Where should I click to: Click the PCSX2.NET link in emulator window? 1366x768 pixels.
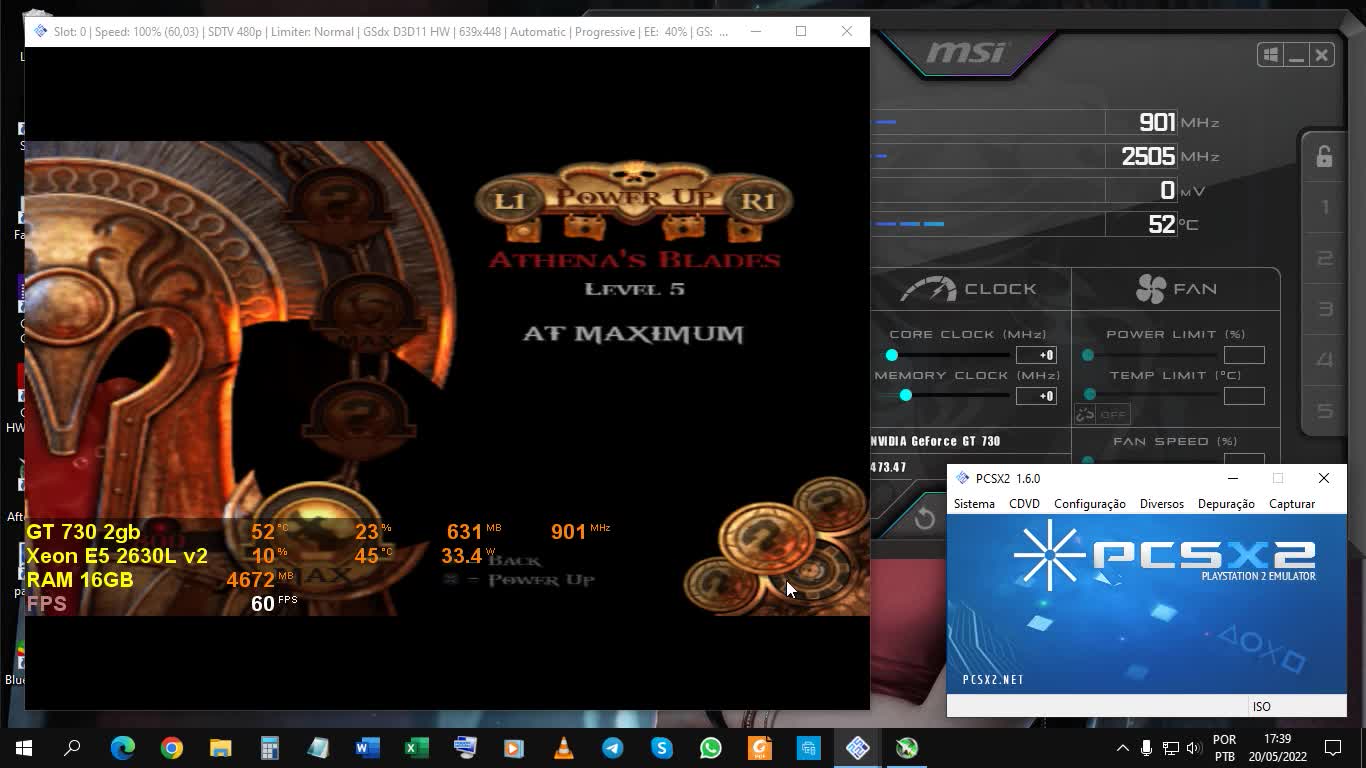993,680
